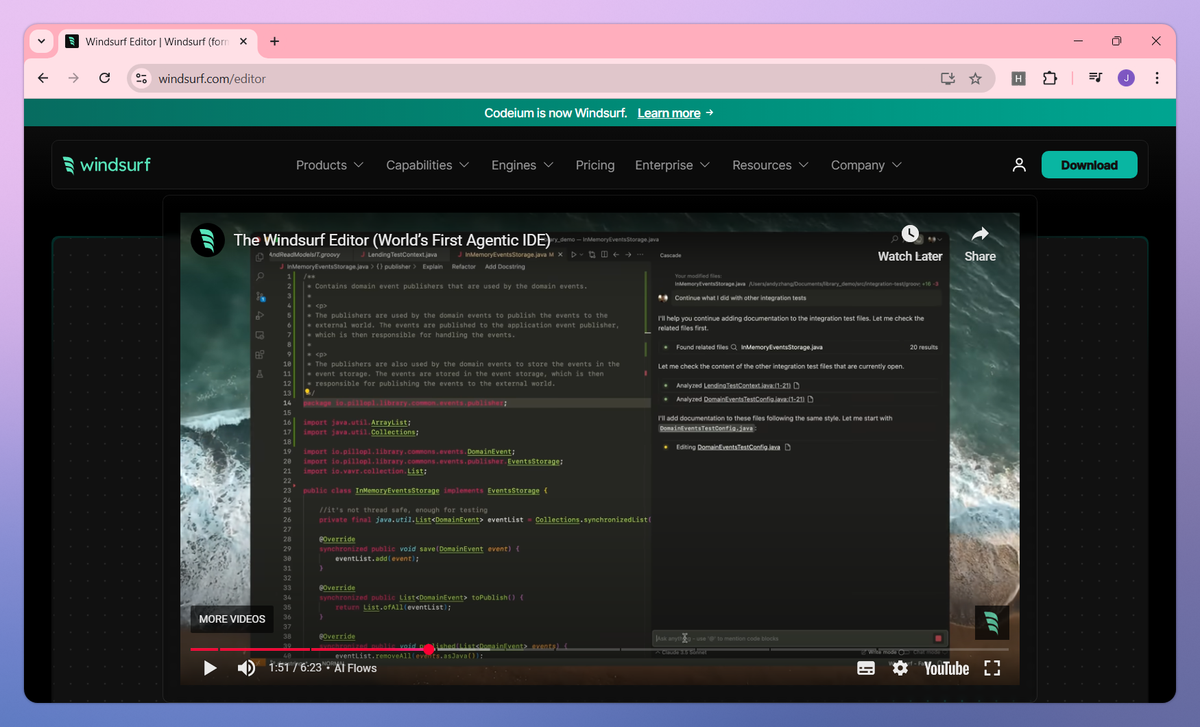The height and width of the screenshot is (727, 1200).
Task: Expand the Resources menu item
Action: pos(771,165)
